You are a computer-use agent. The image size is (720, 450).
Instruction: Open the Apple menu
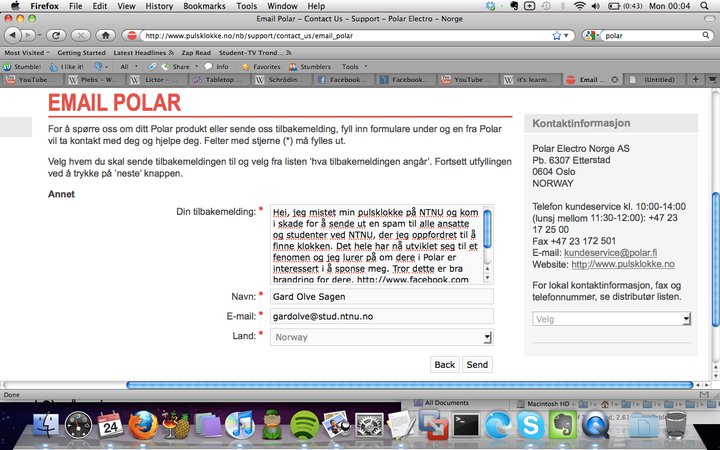point(15,6)
